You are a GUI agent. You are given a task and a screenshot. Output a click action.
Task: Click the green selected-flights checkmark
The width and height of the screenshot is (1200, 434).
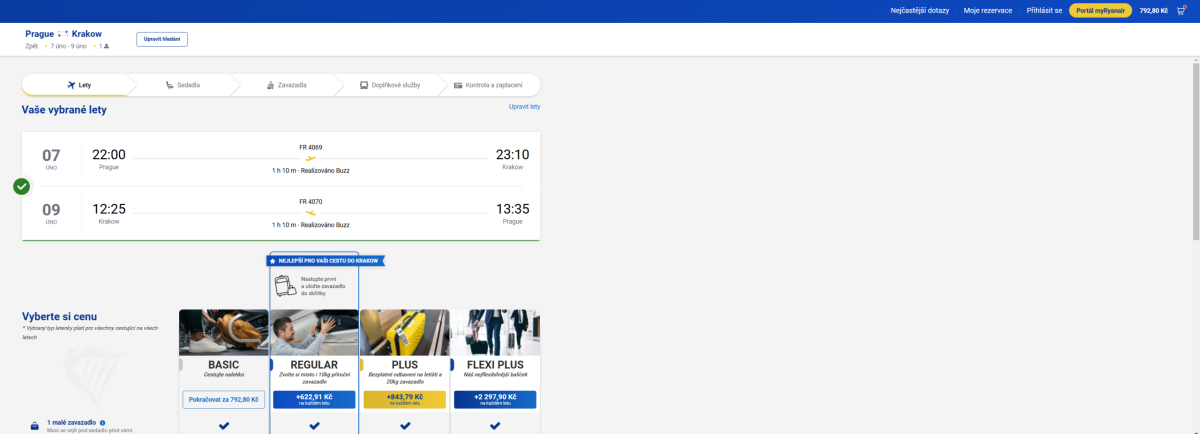point(22,186)
